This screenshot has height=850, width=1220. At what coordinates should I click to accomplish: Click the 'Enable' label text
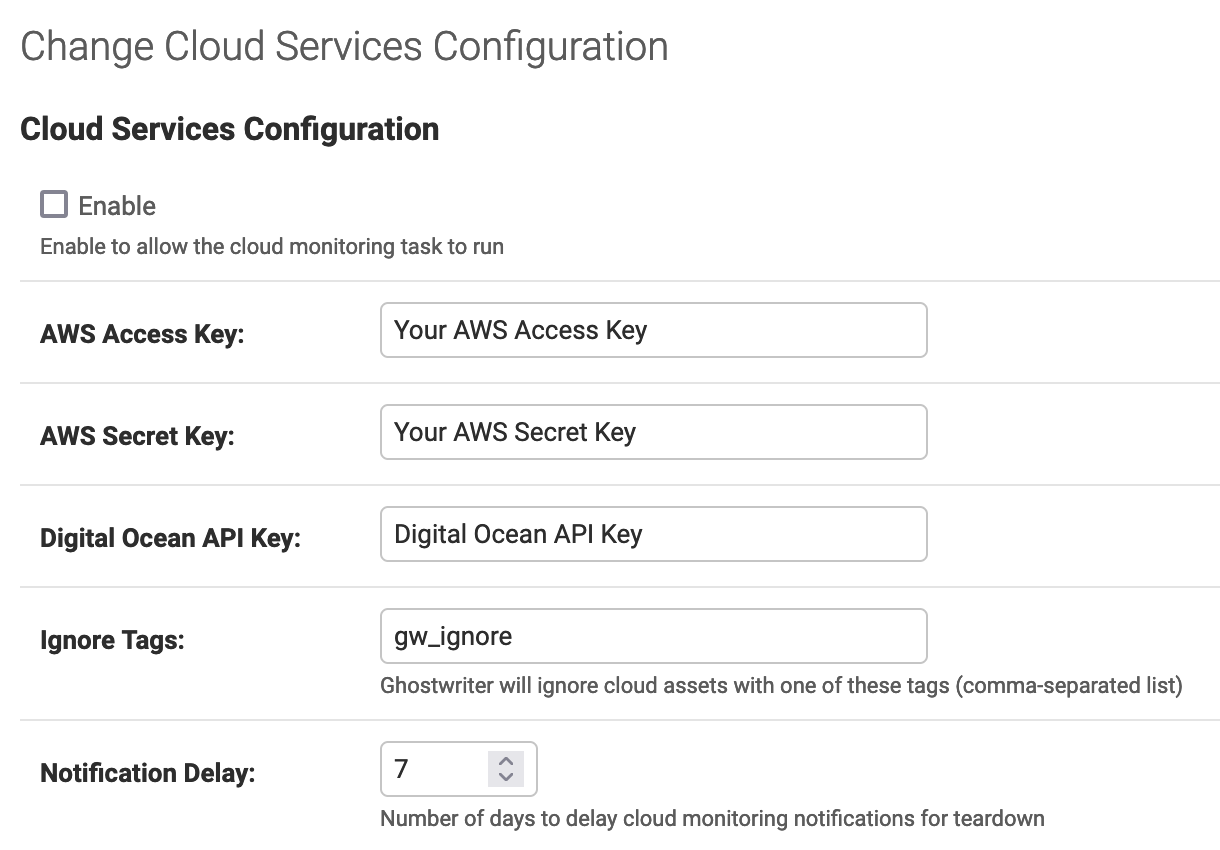click(x=117, y=206)
